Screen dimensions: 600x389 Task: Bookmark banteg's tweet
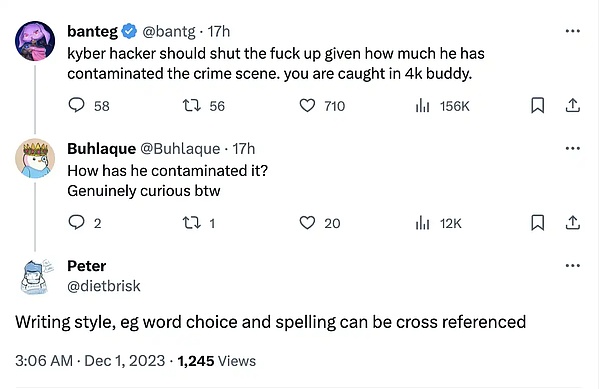pyautogui.click(x=538, y=106)
